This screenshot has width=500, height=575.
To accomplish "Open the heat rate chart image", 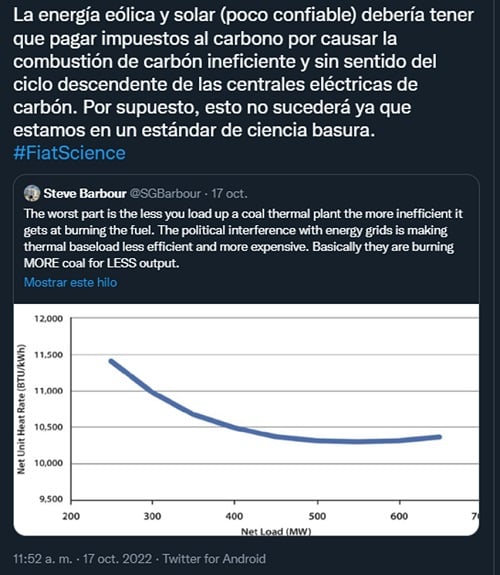I will click(246, 420).
